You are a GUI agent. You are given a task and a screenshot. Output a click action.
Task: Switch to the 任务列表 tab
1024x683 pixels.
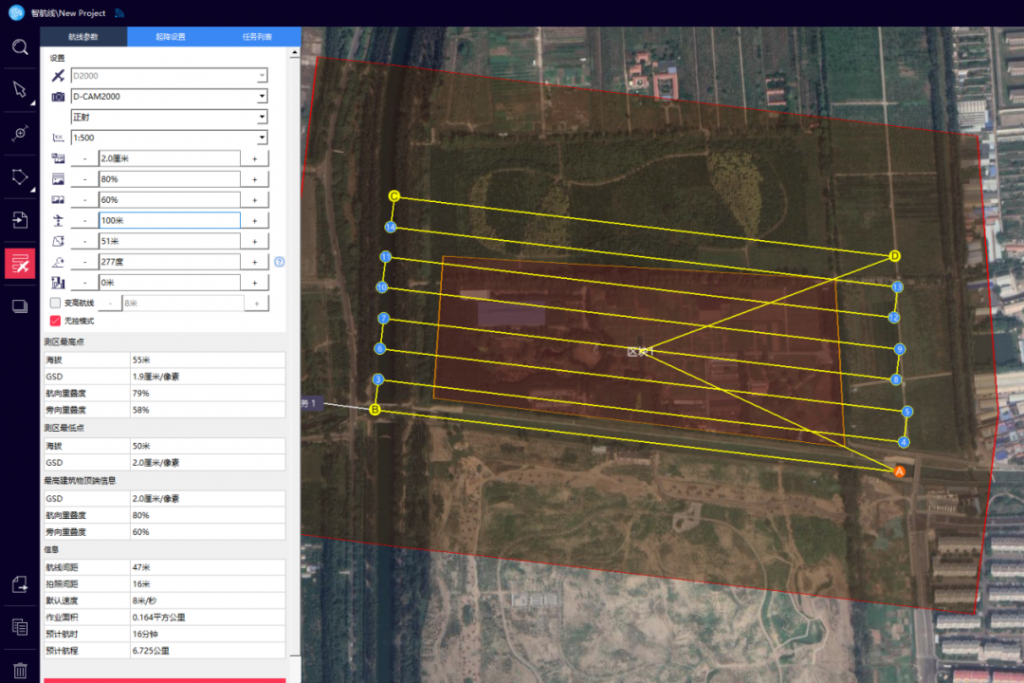pyautogui.click(x=256, y=36)
